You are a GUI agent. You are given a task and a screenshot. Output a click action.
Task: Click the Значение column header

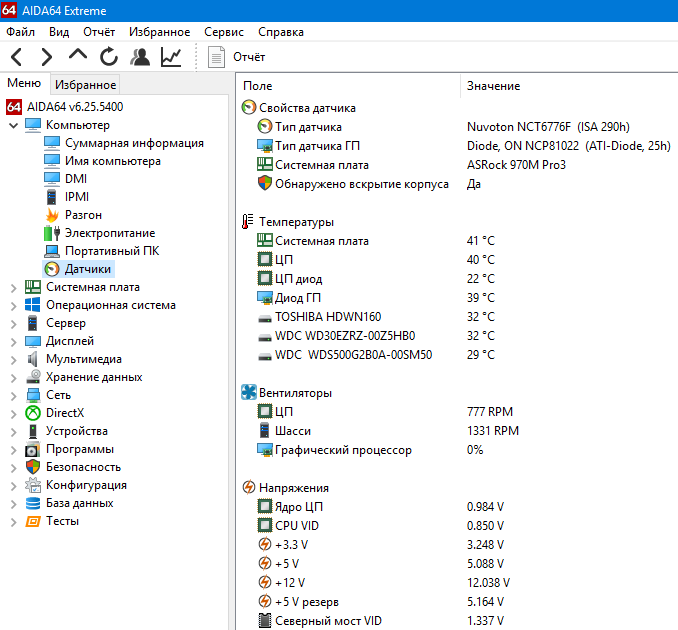493,86
